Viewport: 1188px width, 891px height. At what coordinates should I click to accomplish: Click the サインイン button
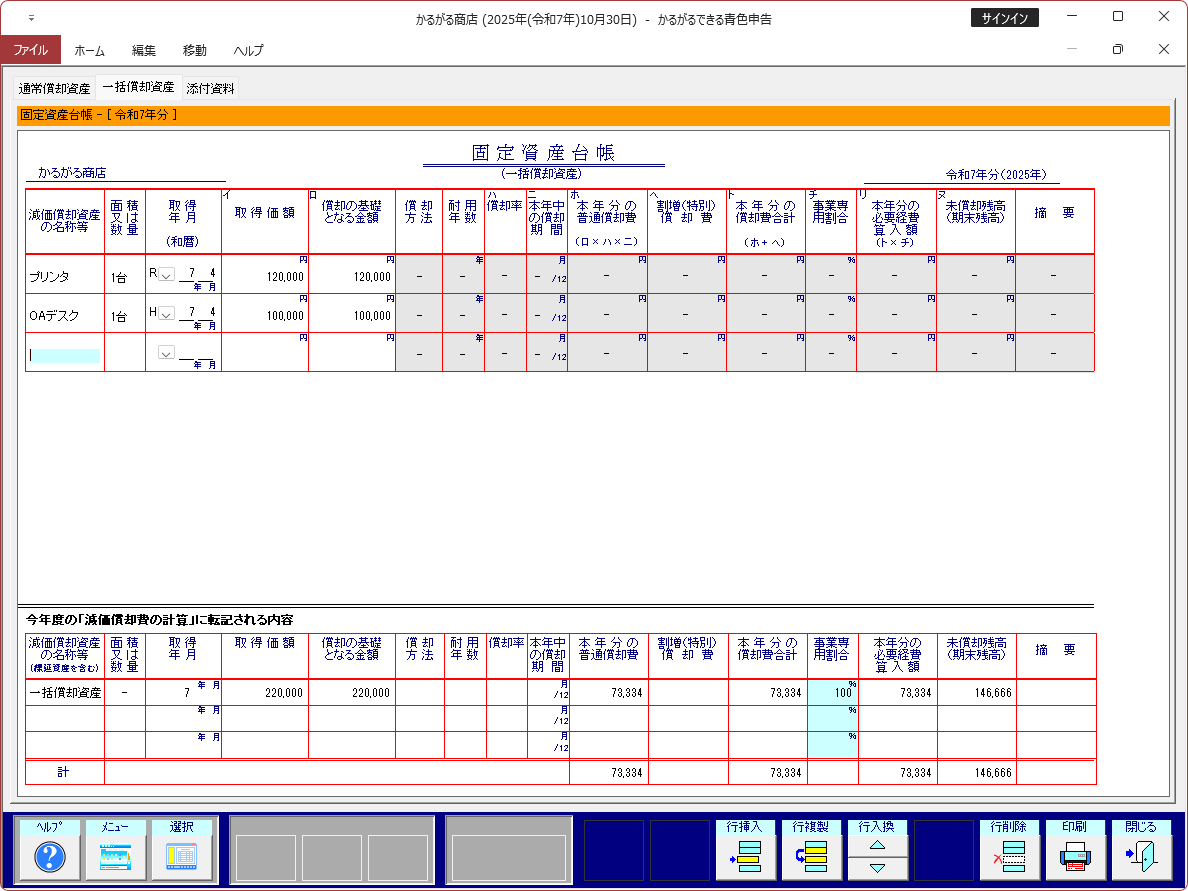pyautogui.click(x=1004, y=18)
